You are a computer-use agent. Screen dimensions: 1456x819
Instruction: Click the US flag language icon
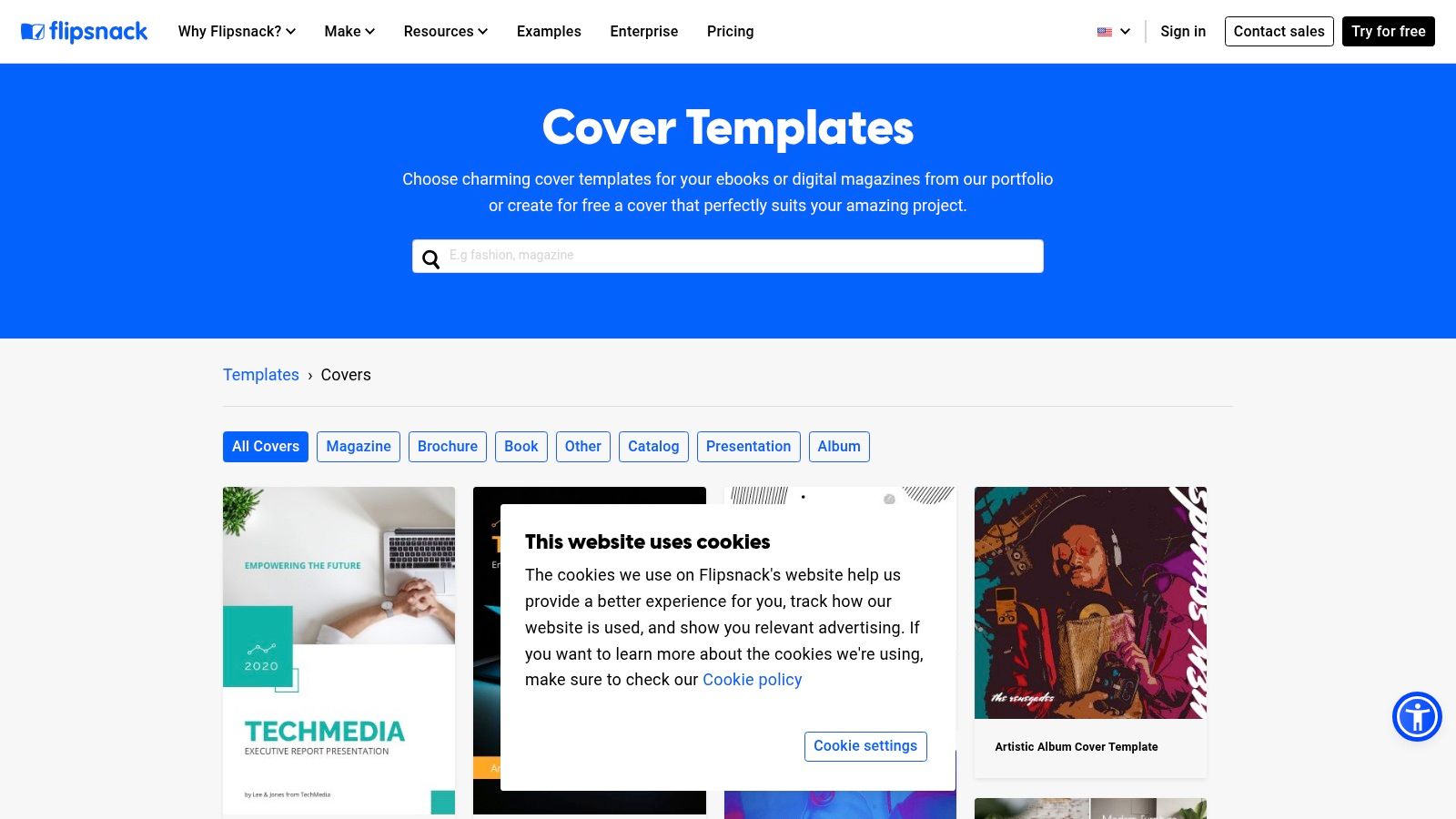coord(1105,32)
